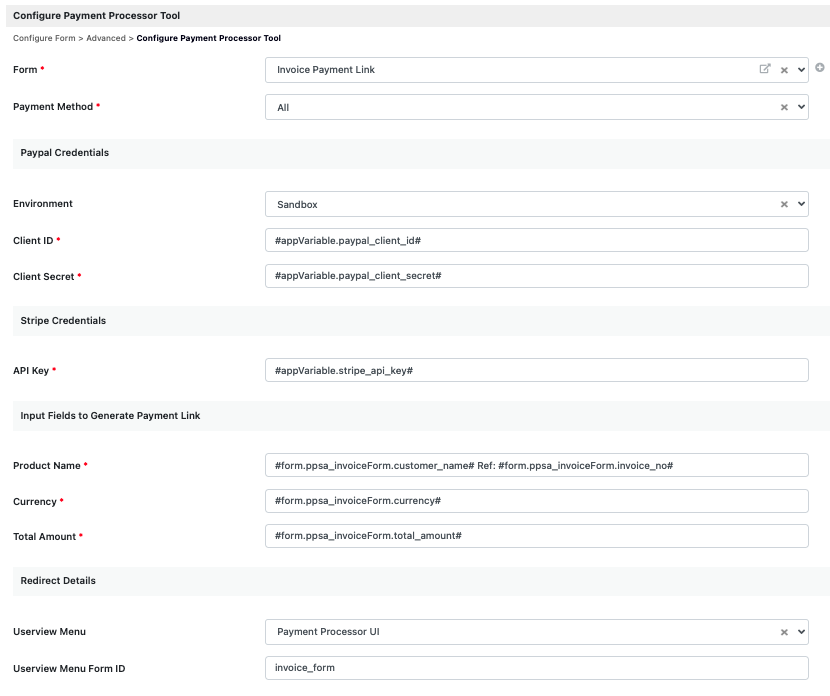This screenshot has width=830, height=696.
Task: Clear the Sandbox Environment selection with the X
Action: click(x=784, y=204)
